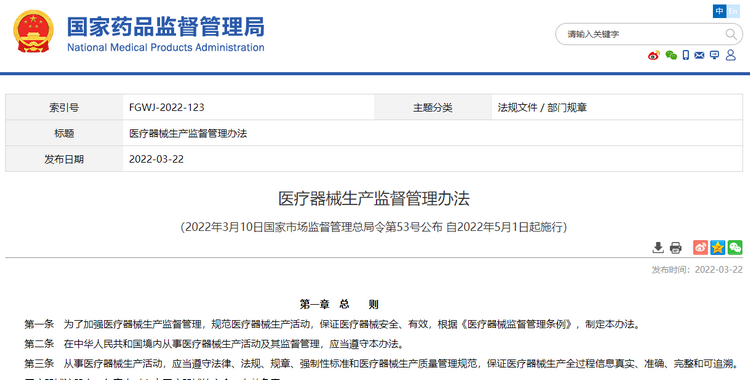Switch language to 中 (Chinese)

coord(719,11)
